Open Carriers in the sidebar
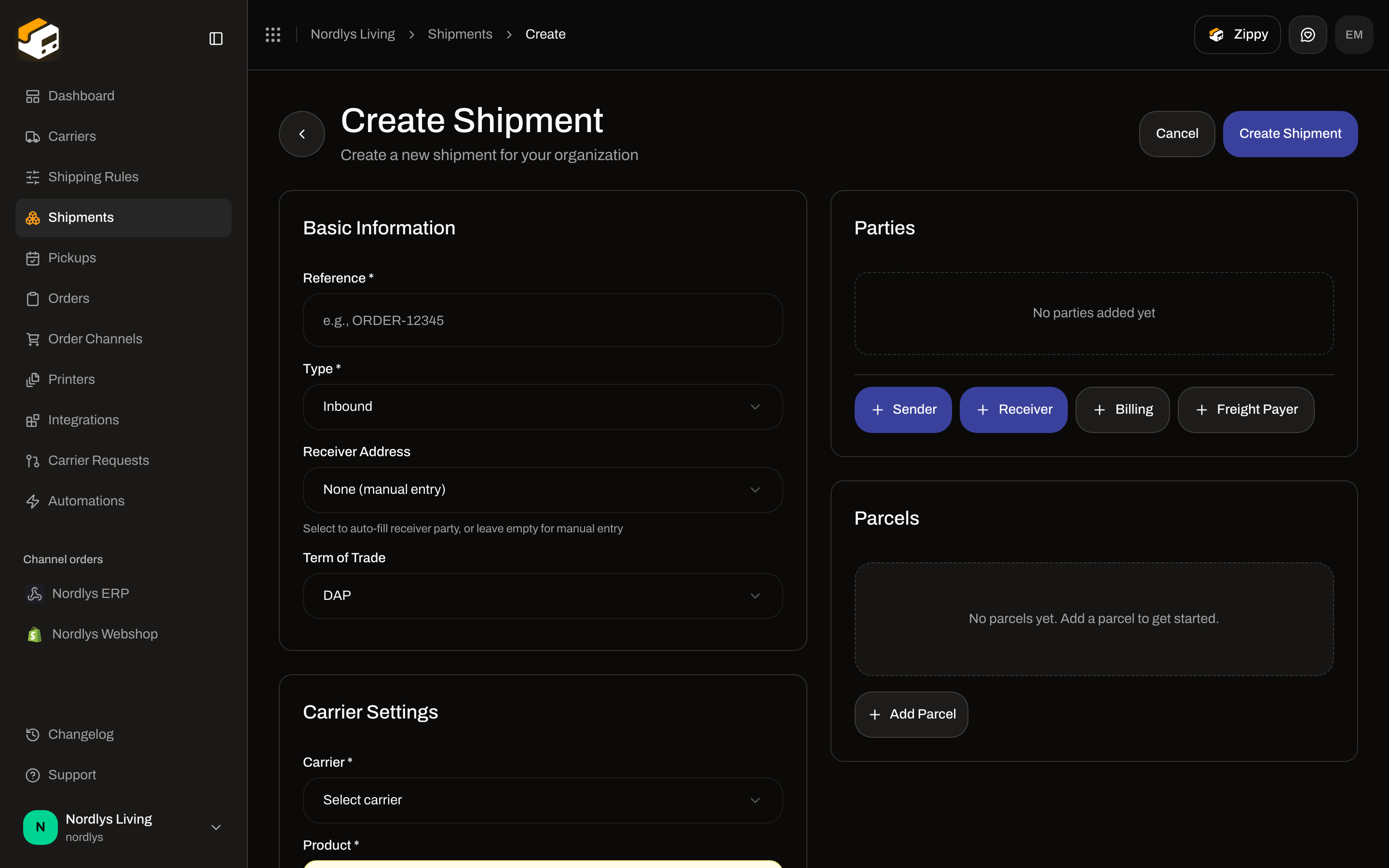 tap(123, 136)
